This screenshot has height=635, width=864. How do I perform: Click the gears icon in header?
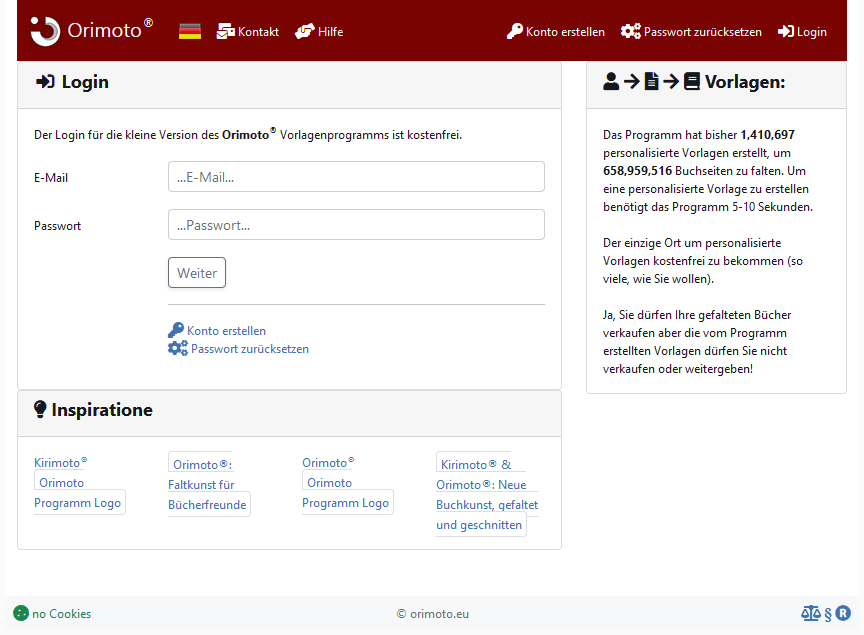(631, 31)
